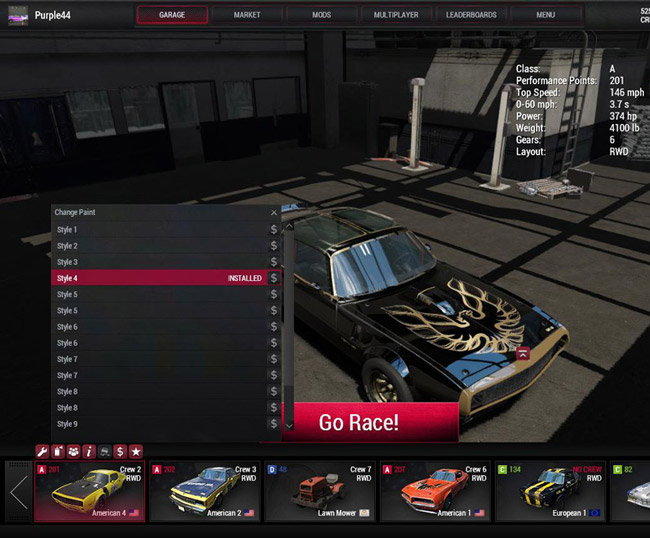Image resolution: width=650 pixels, height=538 pixels.
Task: Click the dollar icon on Style 4 row
Action: pyautogui.click(x=274, y=278)
